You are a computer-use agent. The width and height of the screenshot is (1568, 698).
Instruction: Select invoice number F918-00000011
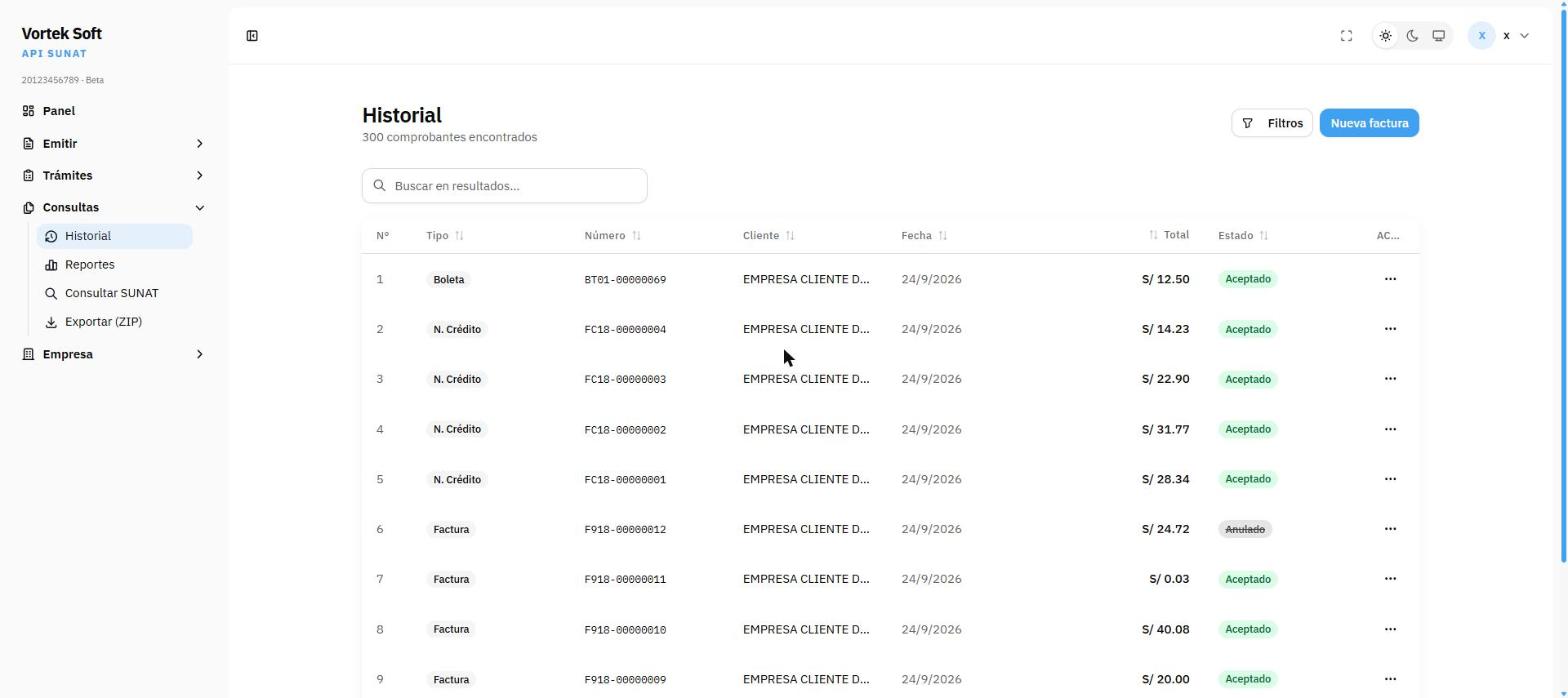coord(625,580)
